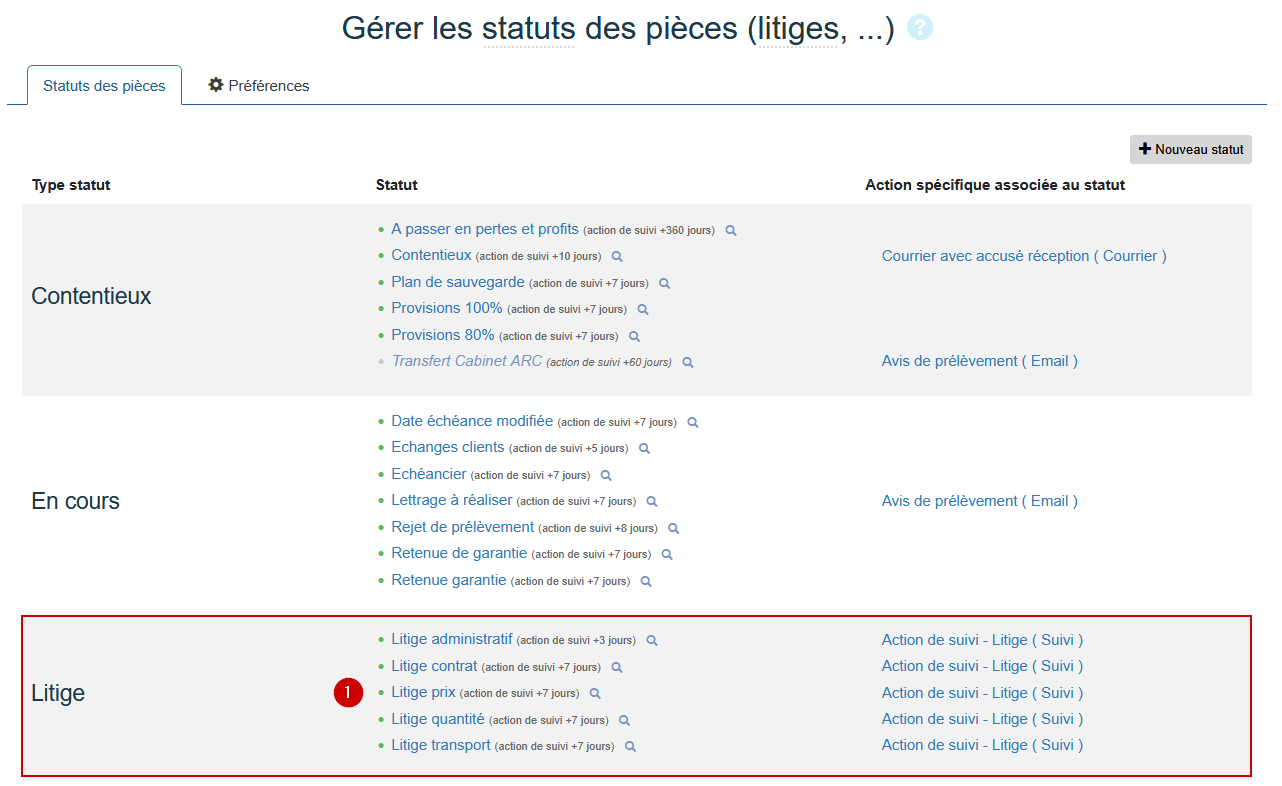Image resolution: width=1282 pixels, height=786 pixels.
Task: Open the Préférences tab
Action: coord(259,86)
